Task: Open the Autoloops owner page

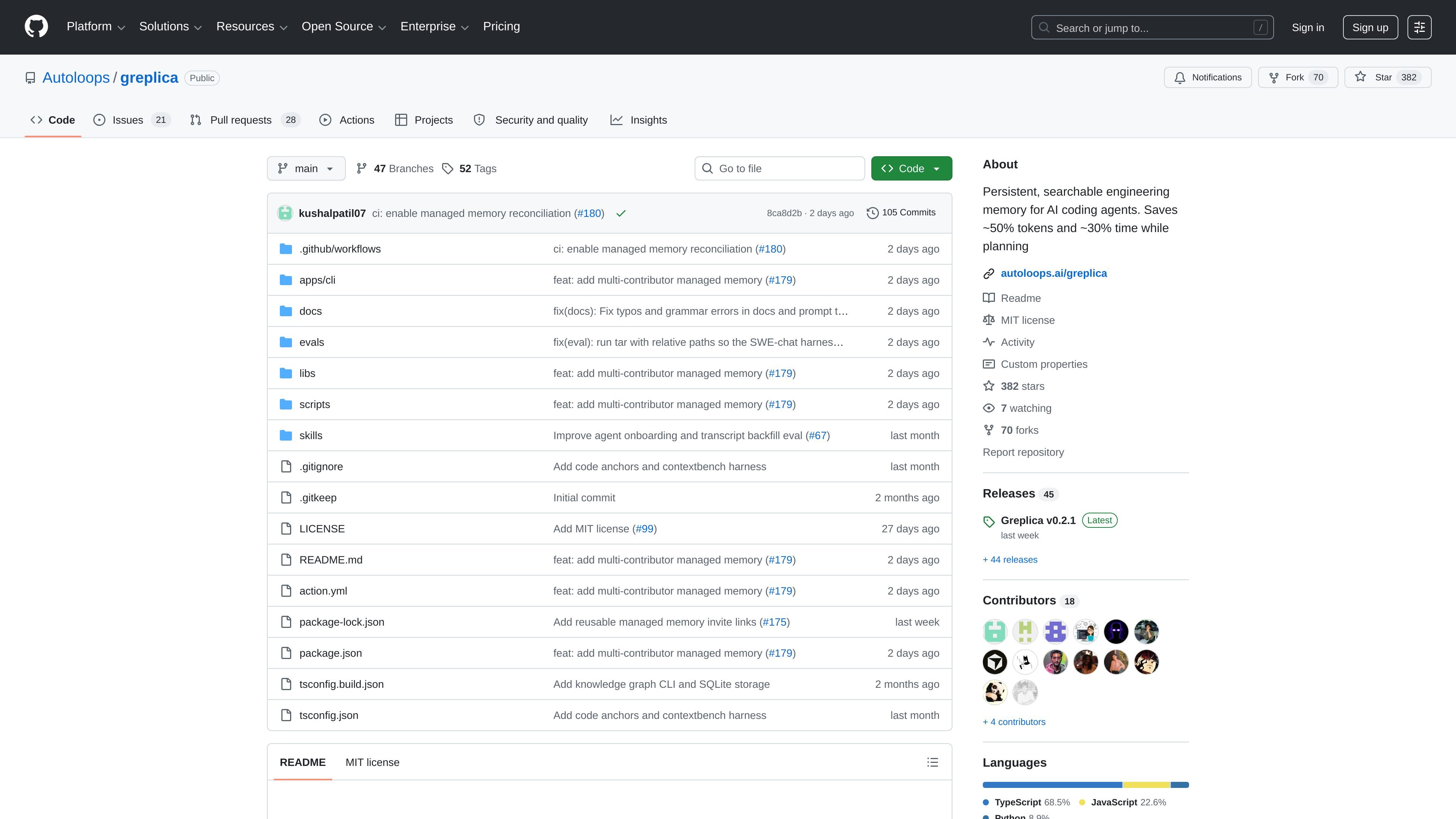Action: (76, 78)
